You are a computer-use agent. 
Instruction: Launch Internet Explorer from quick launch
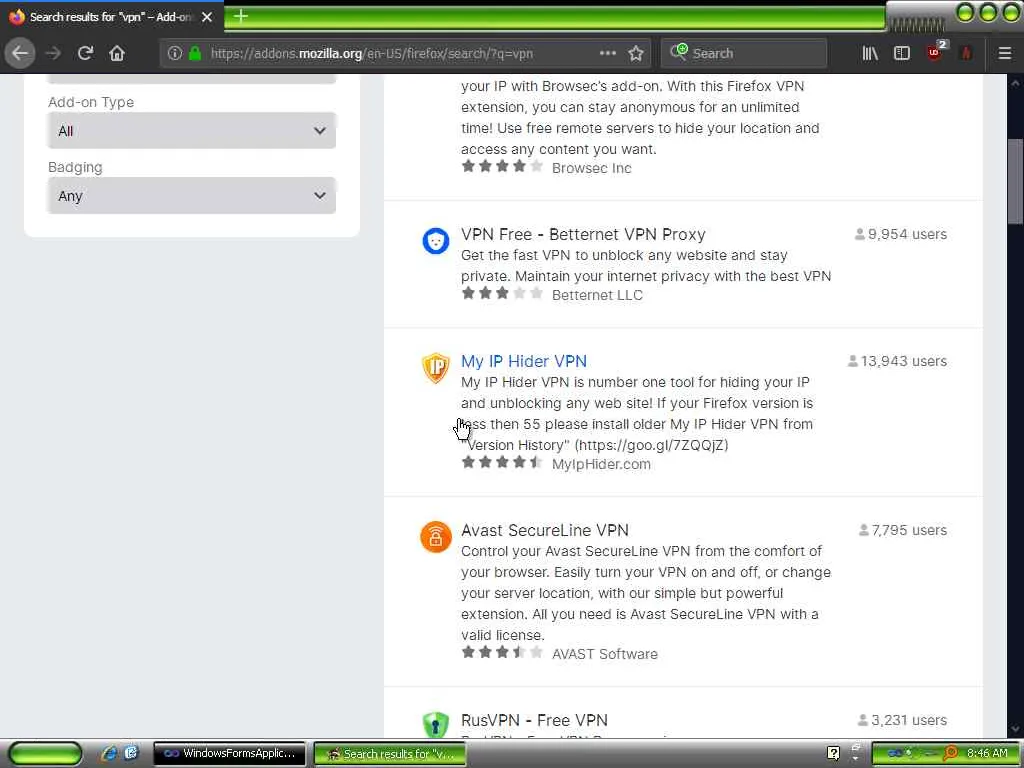pos(109,753)
